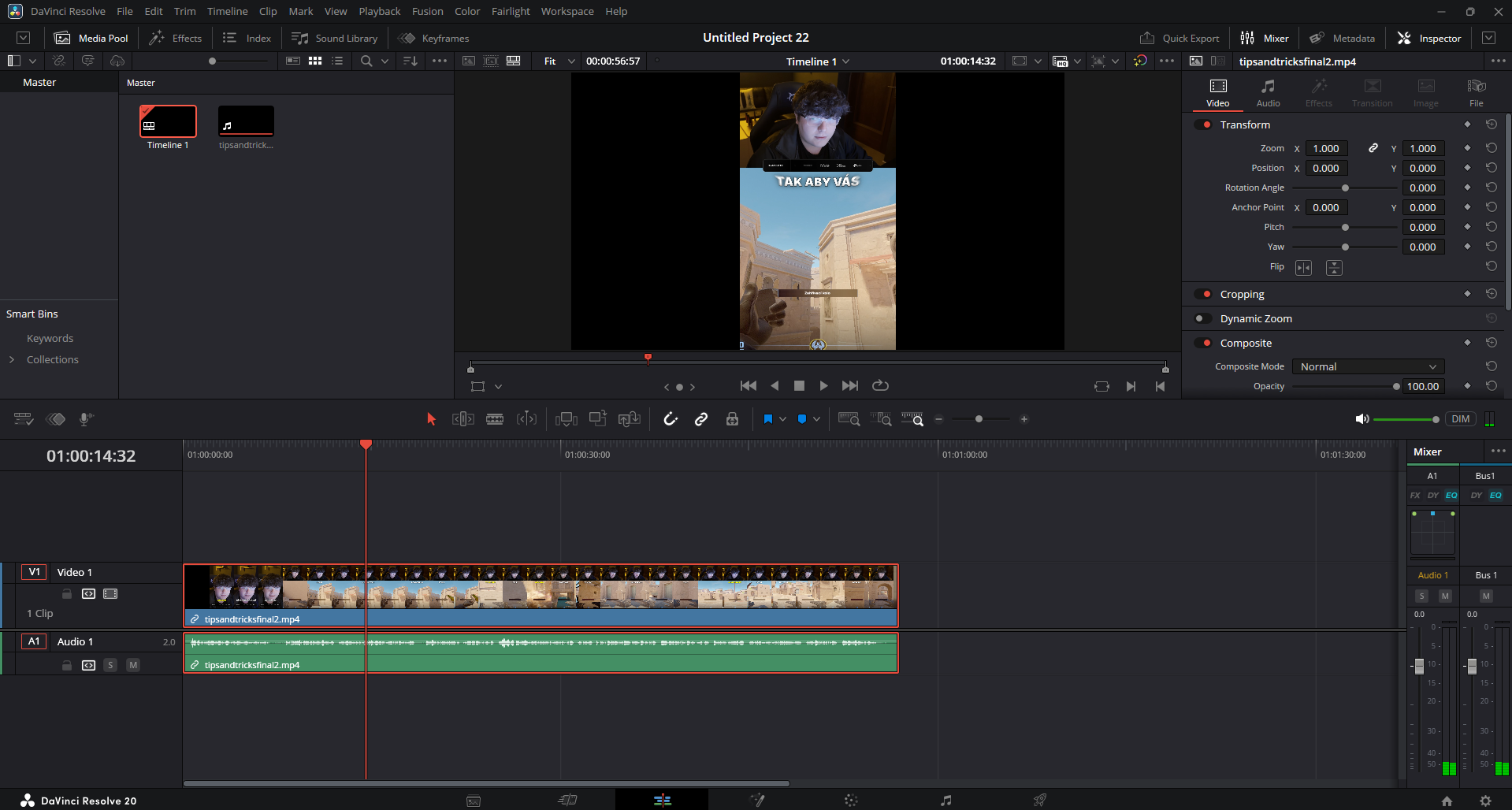Expand the Collections smart bin

[12, 359]
